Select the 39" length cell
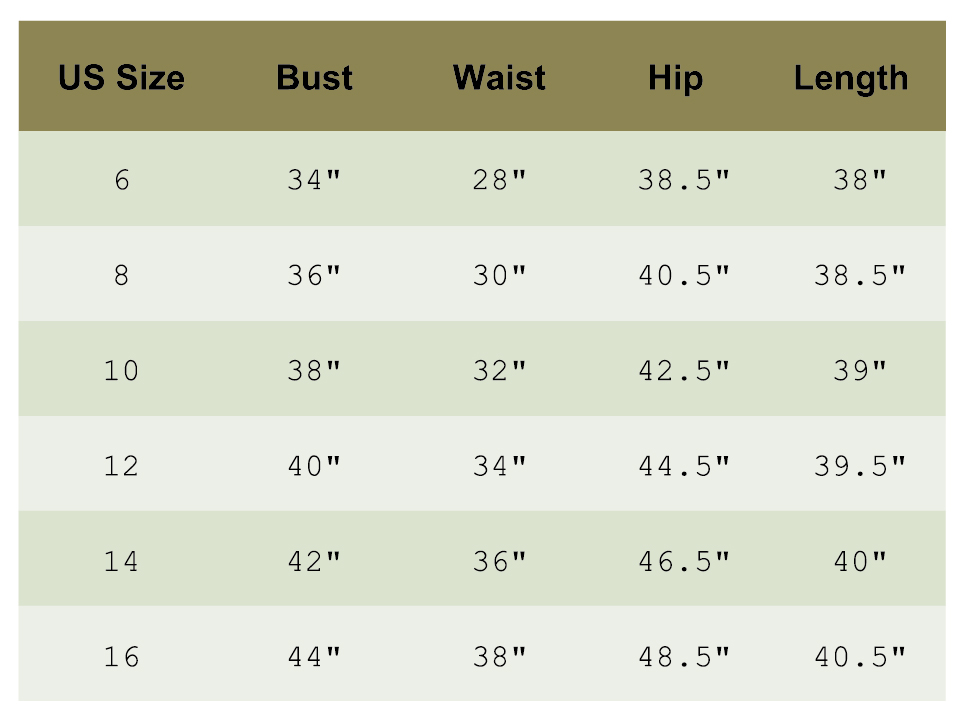Screen dimensions: 964x721 click(860, 371)
